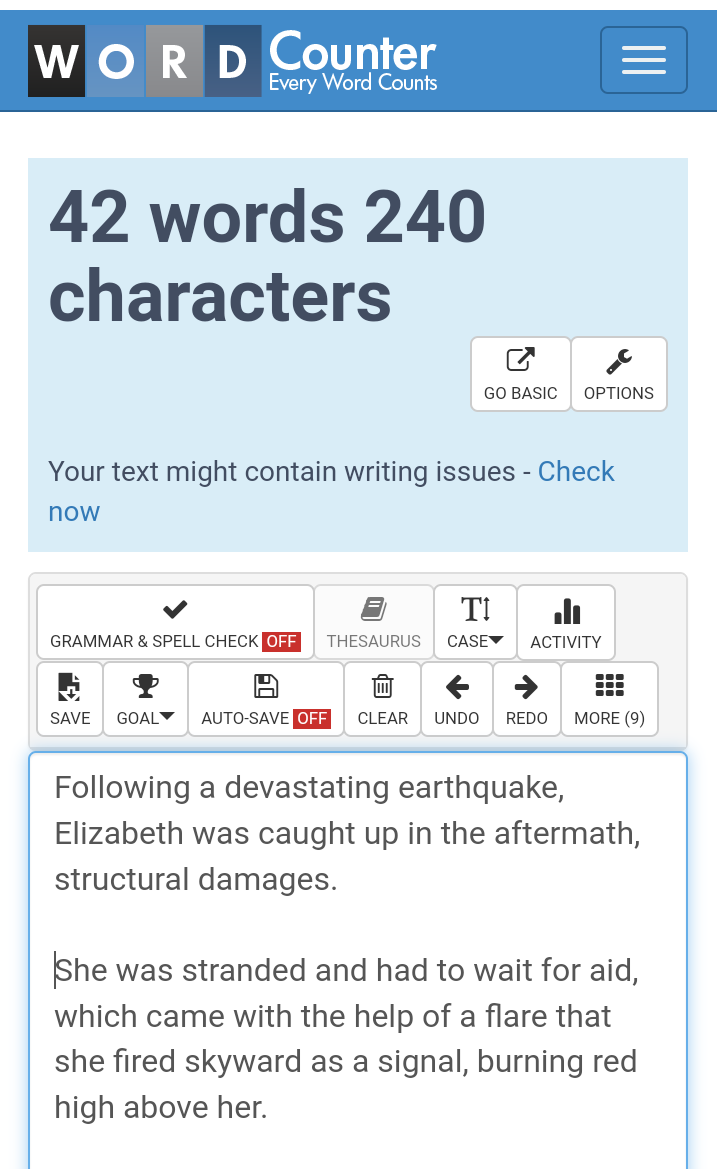Screen dimensions: 717x1169
Task: Open the hamburger navigation menu
Action: coord(643,60)
